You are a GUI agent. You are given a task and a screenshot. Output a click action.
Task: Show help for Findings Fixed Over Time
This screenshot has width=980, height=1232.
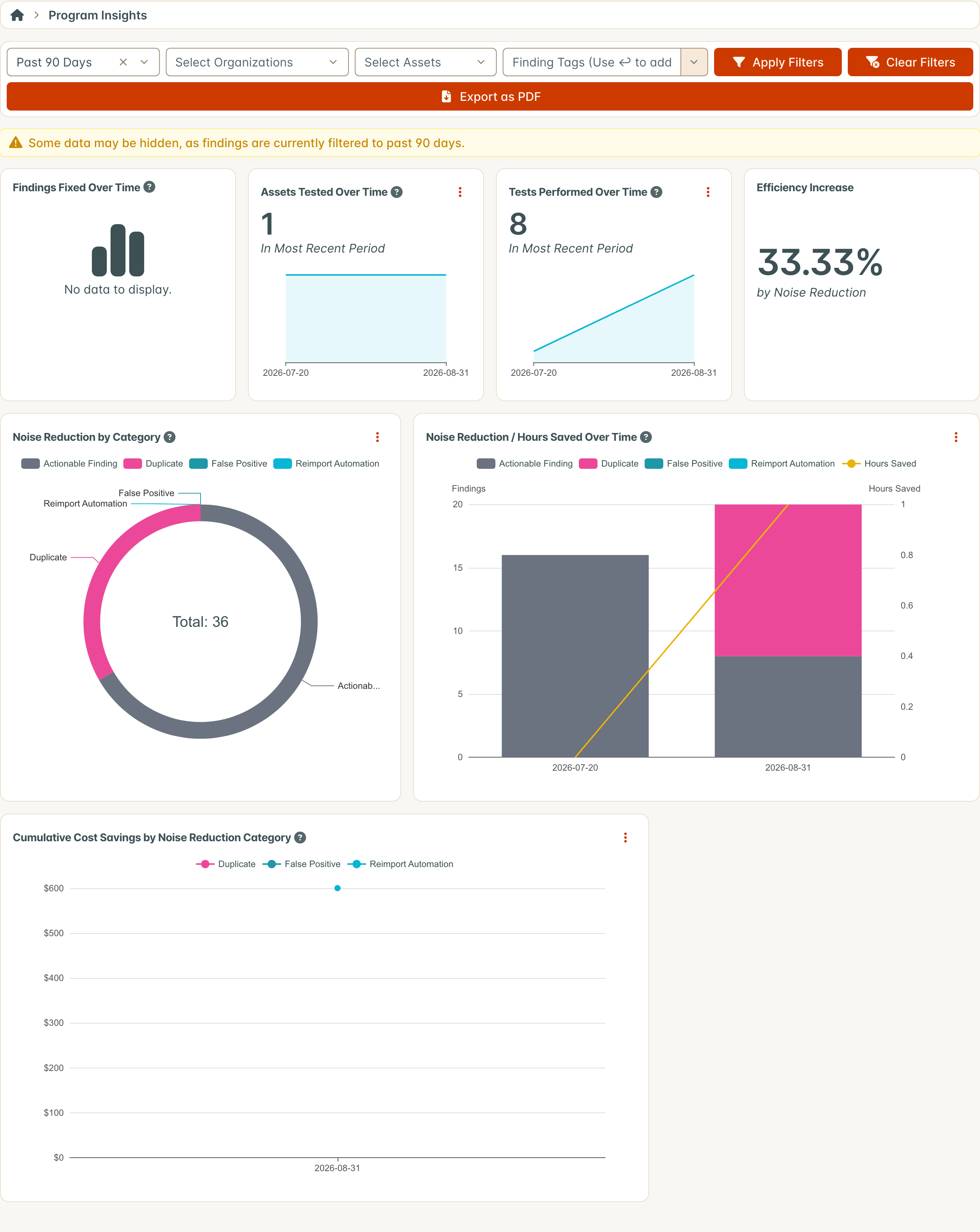(x=149, y=187)
